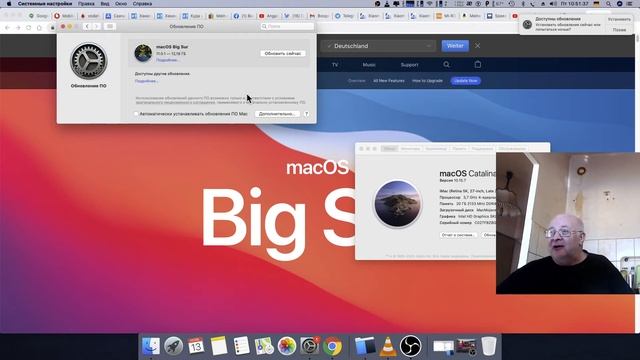
Task: Launch Launchpad rocket icon in Dock
Action: click(x=173, y=346)
